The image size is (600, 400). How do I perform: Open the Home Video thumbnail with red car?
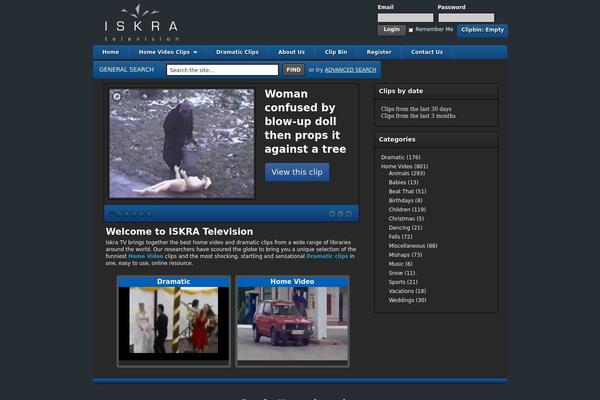(292, 321)
